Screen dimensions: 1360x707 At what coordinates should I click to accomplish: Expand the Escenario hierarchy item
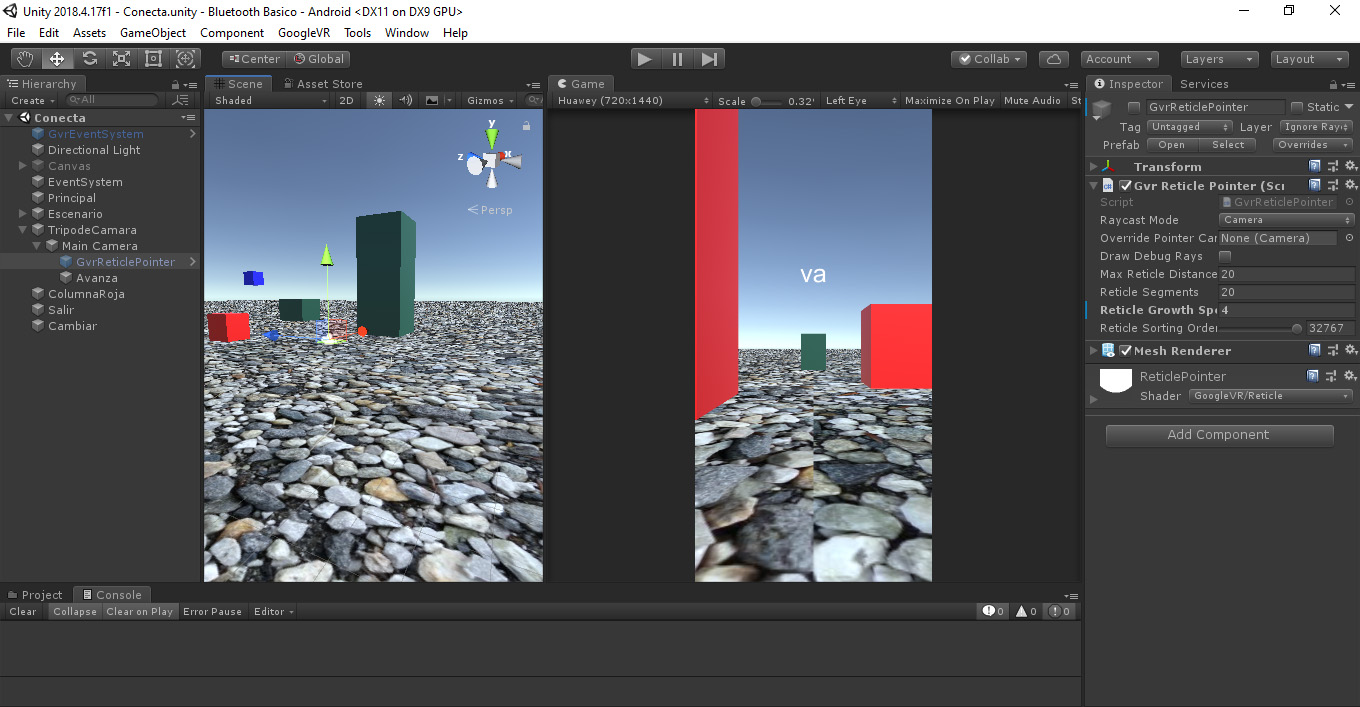click(x=23, y=214)
